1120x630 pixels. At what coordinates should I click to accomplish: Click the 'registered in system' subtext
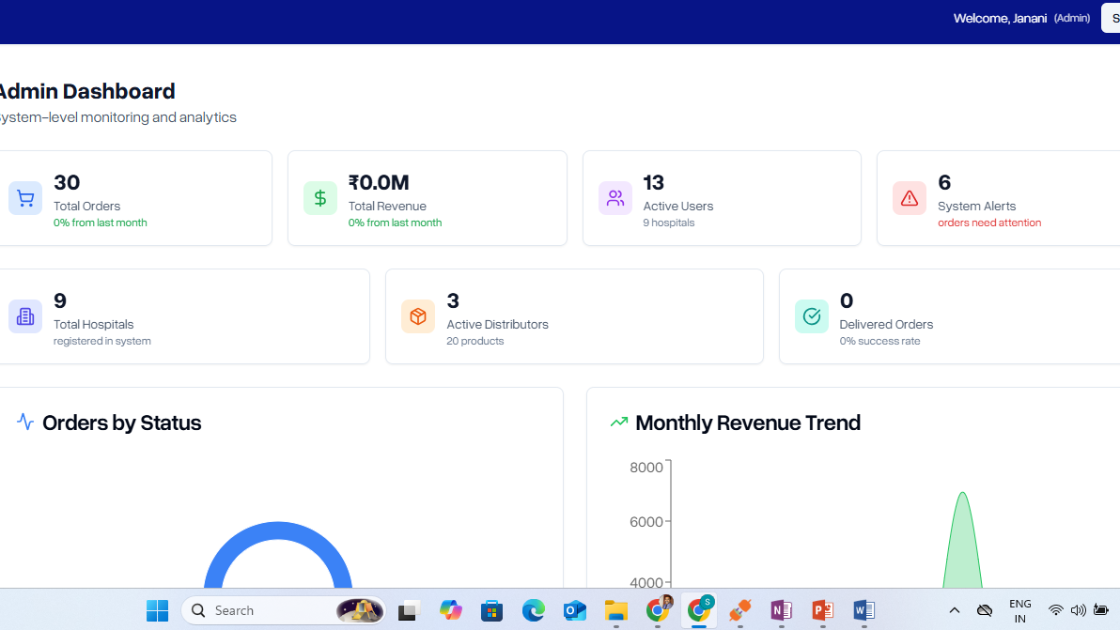tap(102, 341)
